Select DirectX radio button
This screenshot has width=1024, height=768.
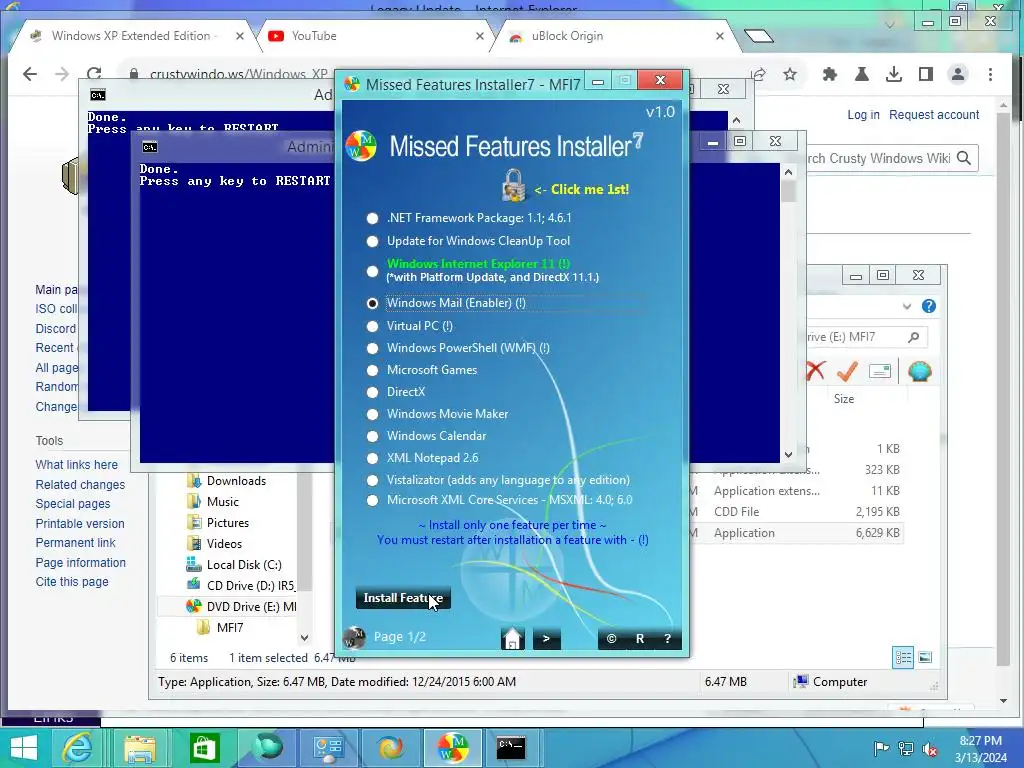click(372, 392)
